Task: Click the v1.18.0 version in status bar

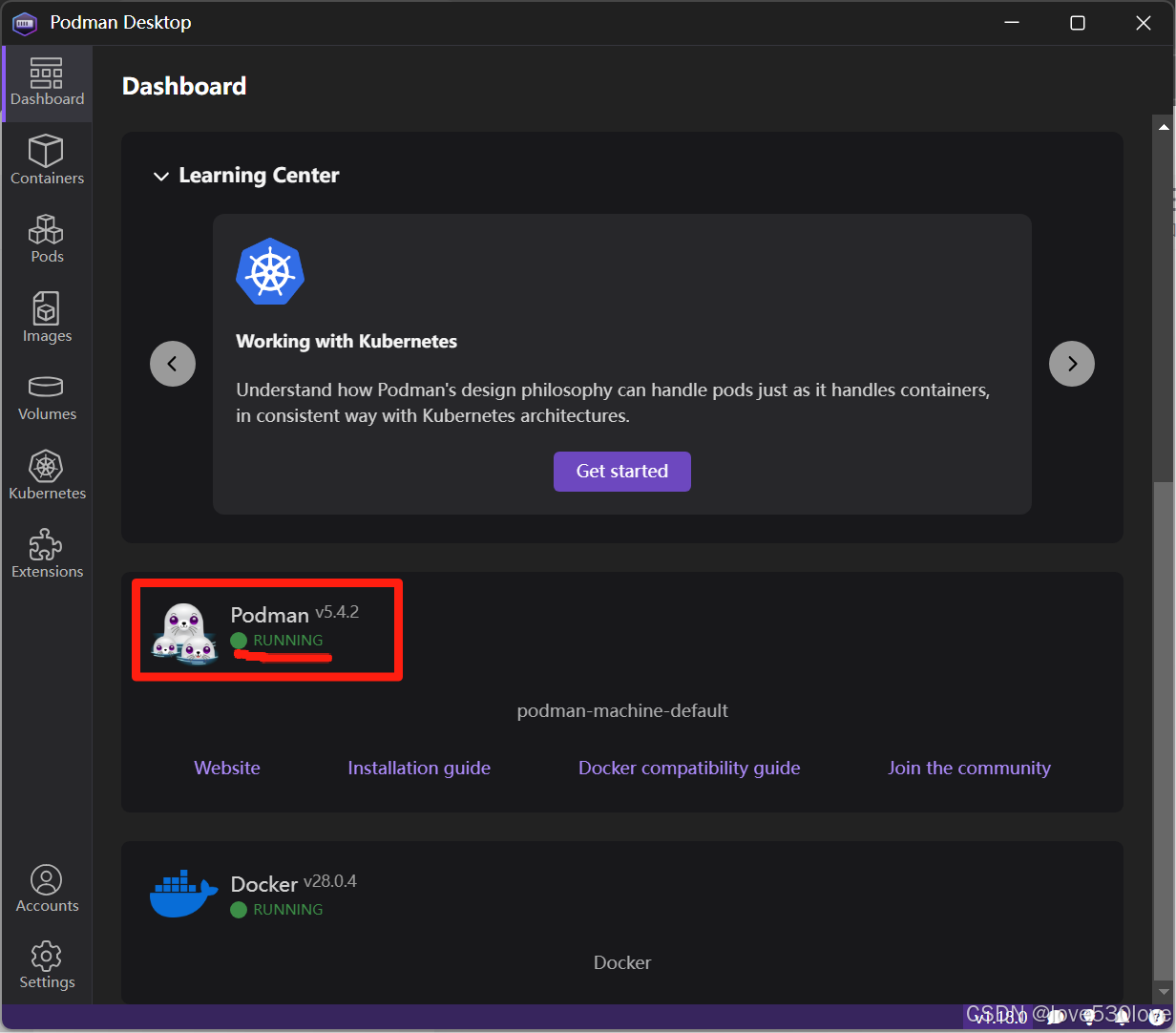Action: coord(1001,1018)
